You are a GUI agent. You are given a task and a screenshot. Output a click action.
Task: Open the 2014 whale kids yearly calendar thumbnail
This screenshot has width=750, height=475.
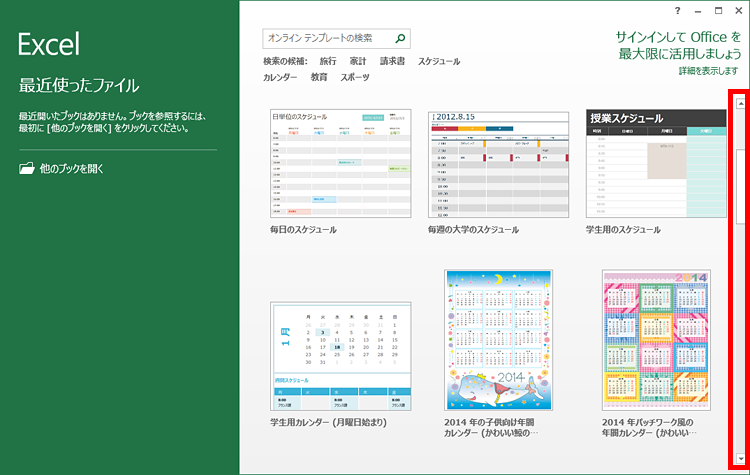(x=498, y=340)
